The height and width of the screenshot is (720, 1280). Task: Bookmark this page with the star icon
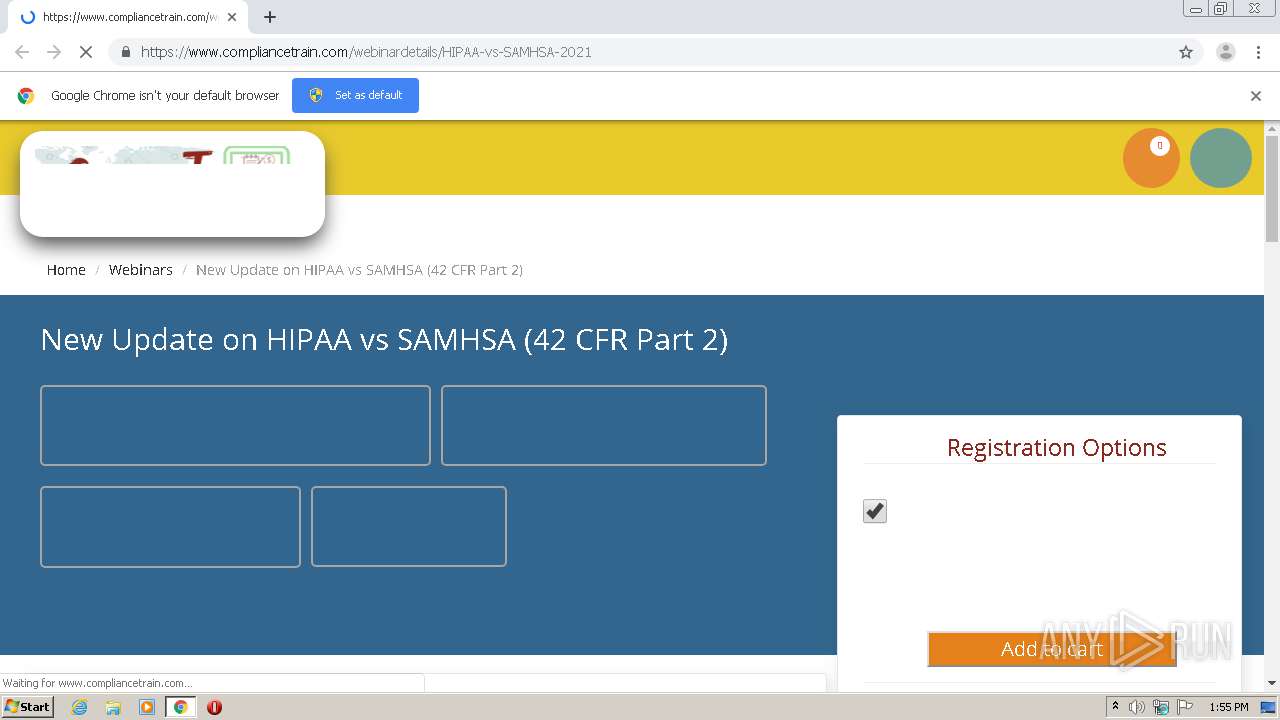pyautogui.click(x=1186, y=52)
